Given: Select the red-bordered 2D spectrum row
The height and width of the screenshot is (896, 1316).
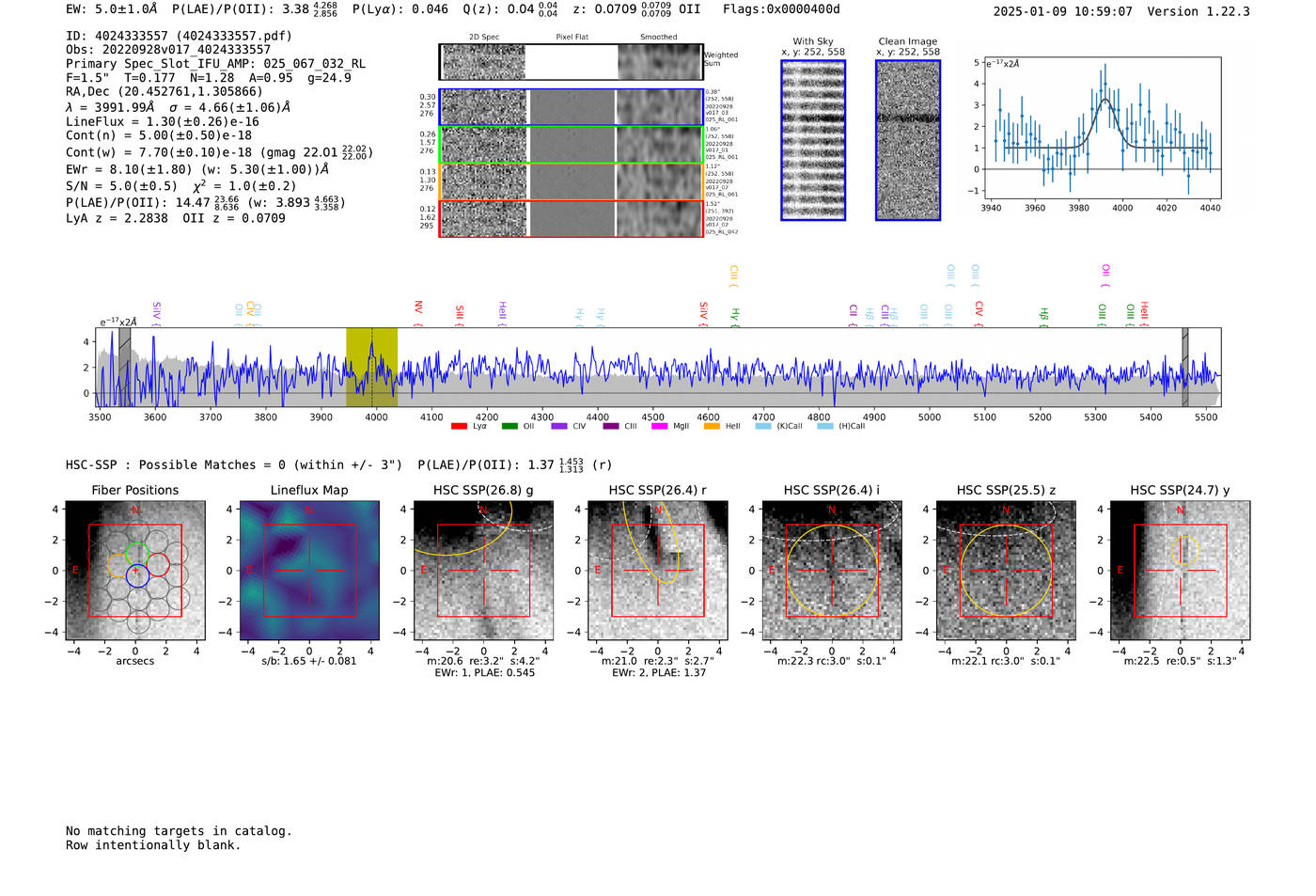Looking at the screenshot, I should [x=572, y=218].
